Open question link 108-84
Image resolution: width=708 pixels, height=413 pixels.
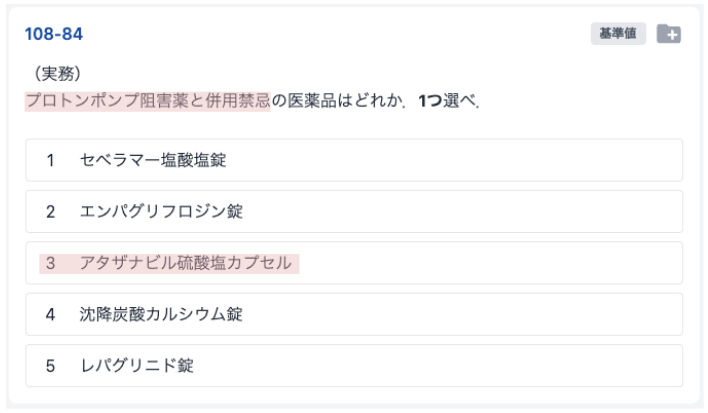54,34
